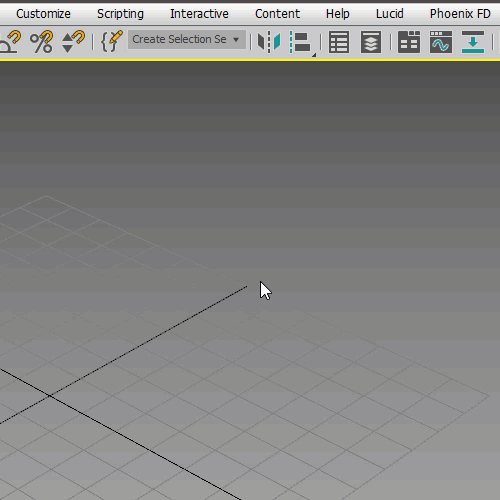Show the Ribbon via toolbar icon
This screenshot has width=500, height=500.
pyautogui.click(x=409, y=42)
